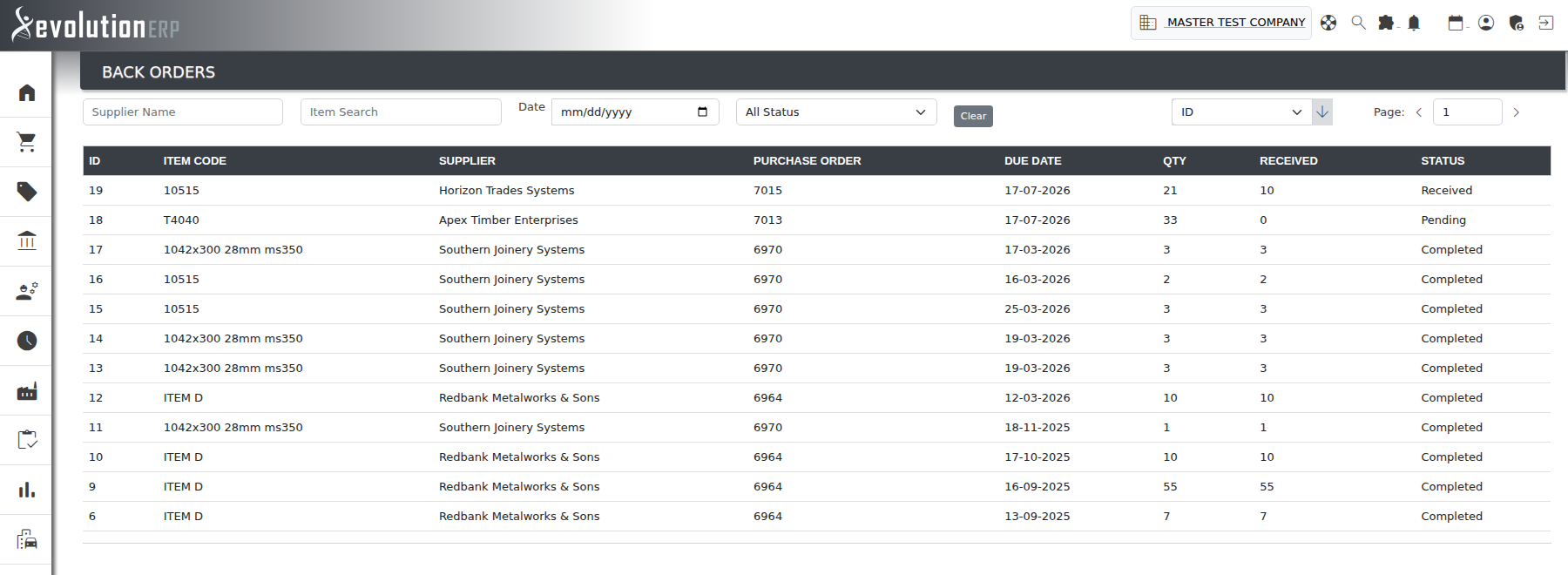
Task: Open the calendar icon in header
Action: [x=1456, y=23]
